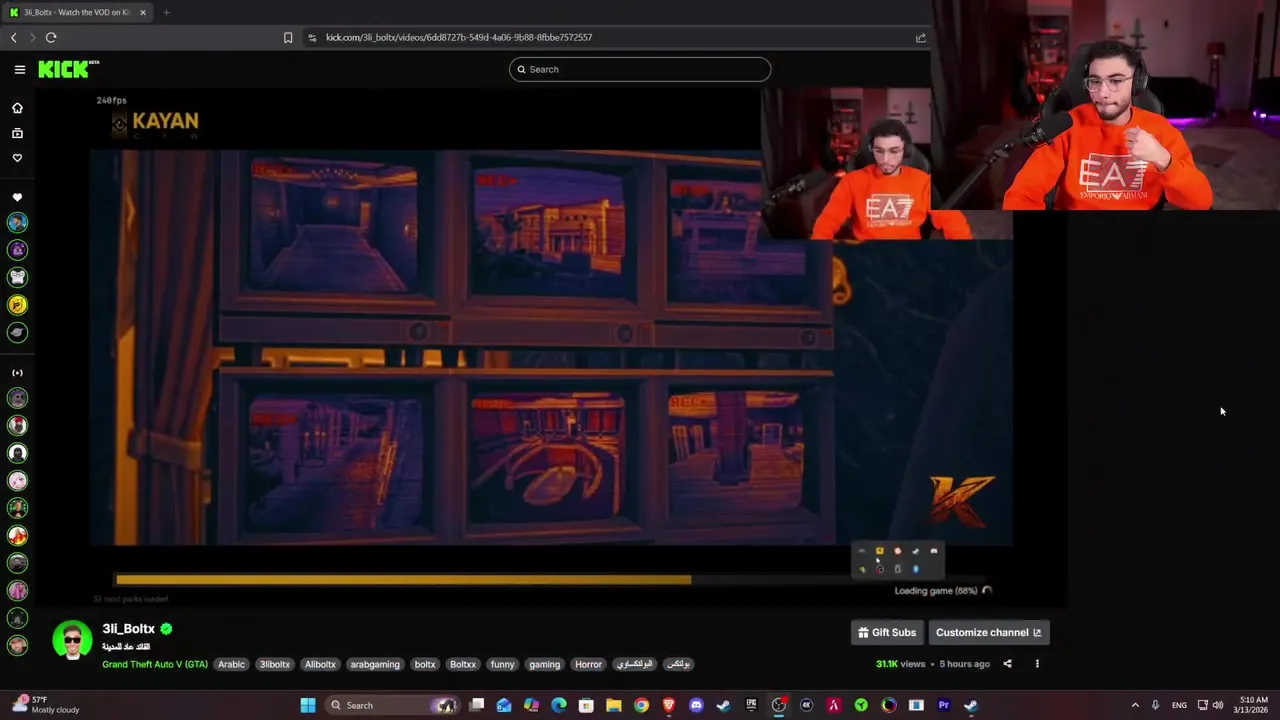Open the OBS Studio taskbar icon
This screenshot has width=1280, height=720.
(x=778, y=705)
